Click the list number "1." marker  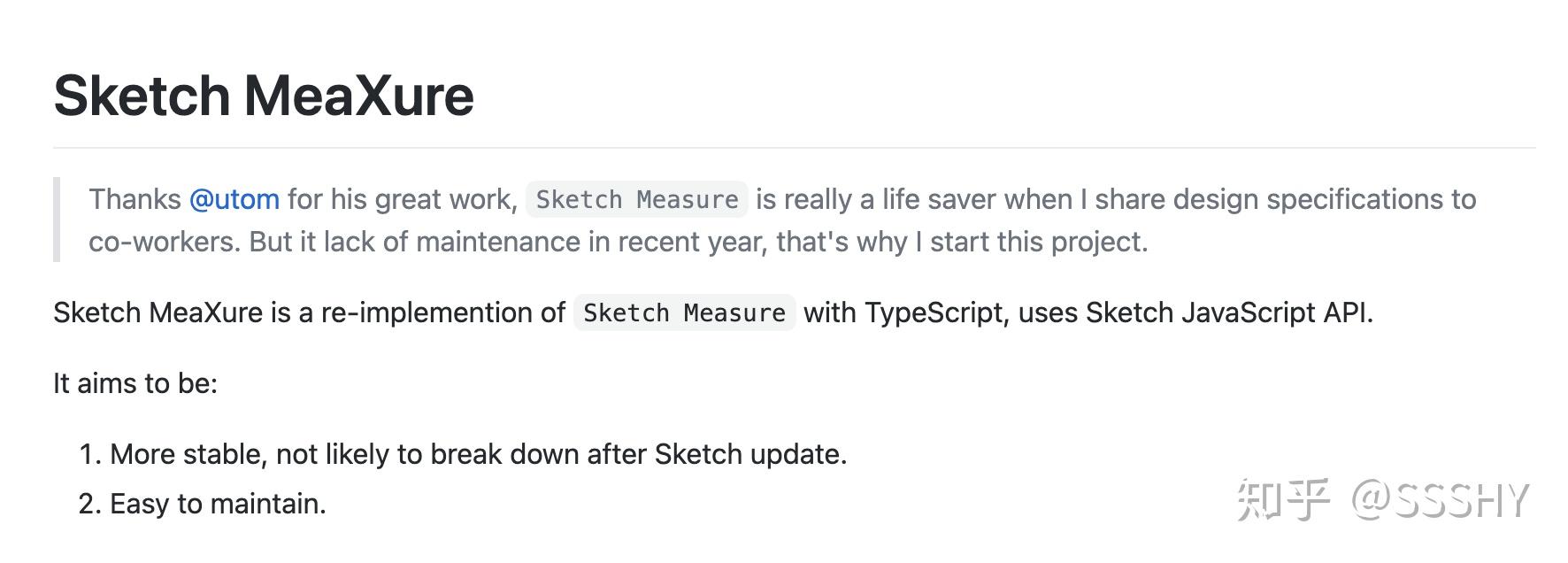click(90, 454)
